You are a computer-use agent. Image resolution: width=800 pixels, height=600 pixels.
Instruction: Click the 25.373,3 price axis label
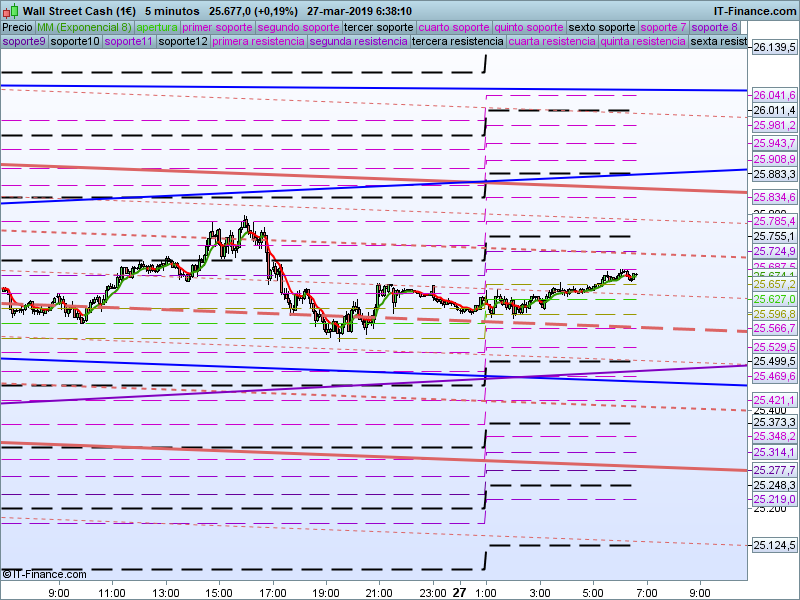point(774,422)
